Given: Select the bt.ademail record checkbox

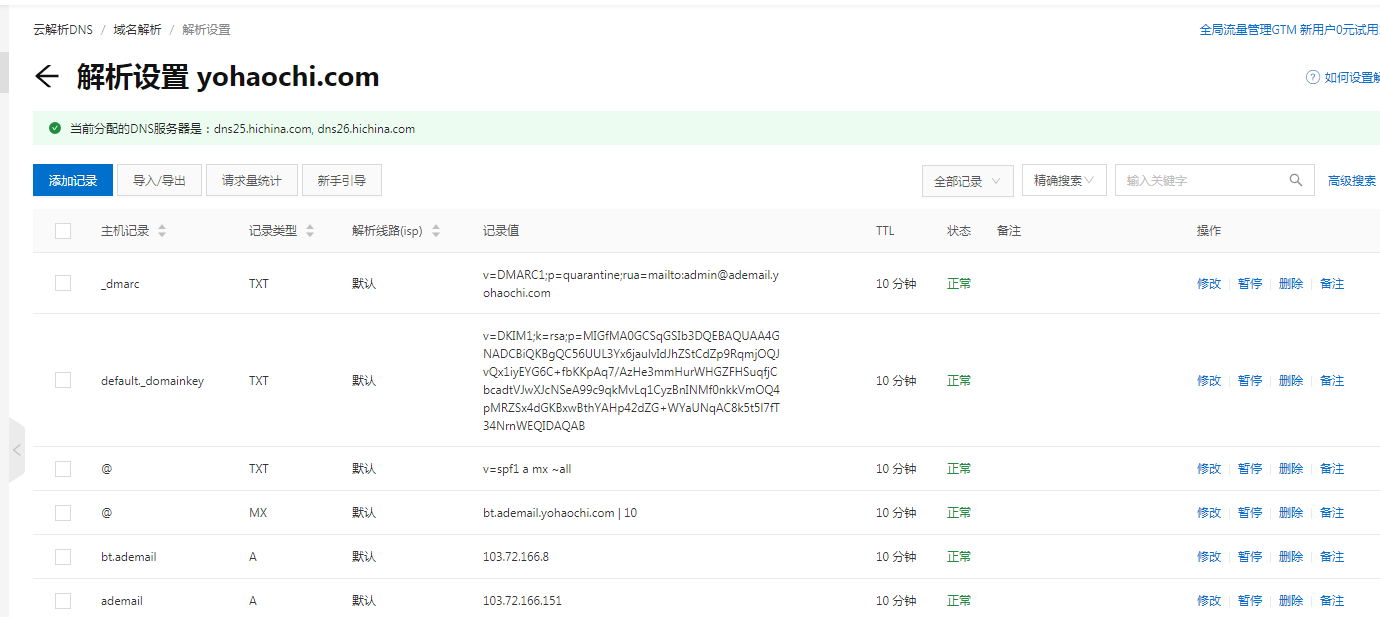Looking at the screenshot, I should tap(63, 556).
